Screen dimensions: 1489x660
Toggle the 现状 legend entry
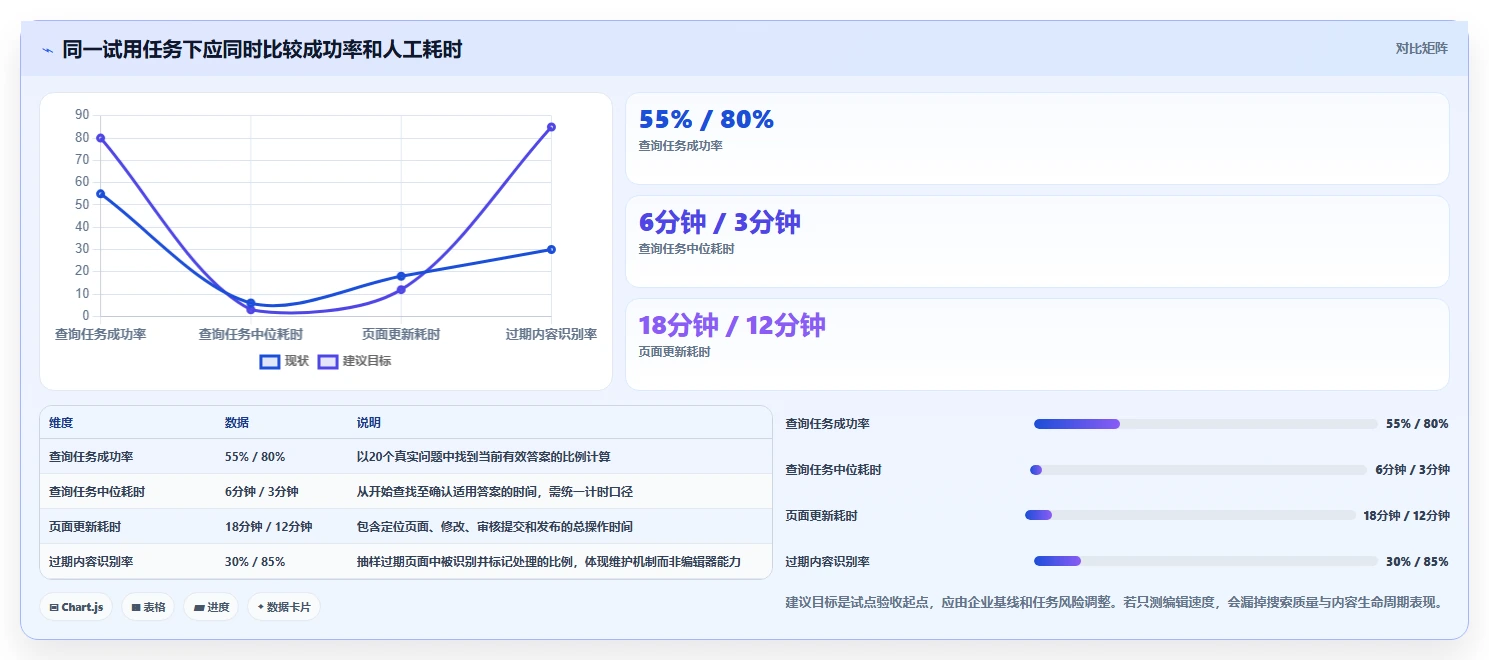tap(285, 361)
